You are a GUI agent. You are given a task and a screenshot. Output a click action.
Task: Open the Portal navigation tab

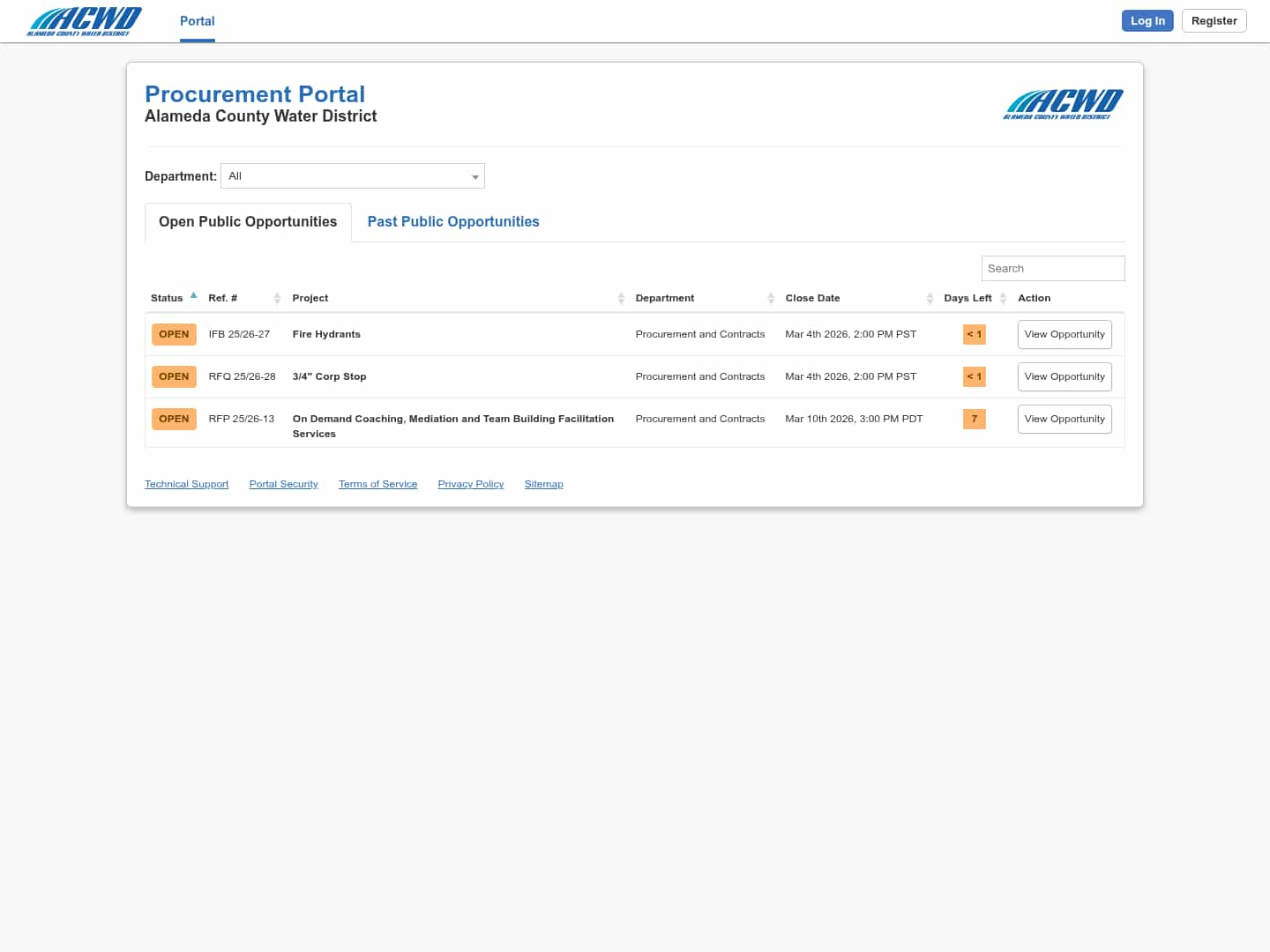point(198,21)
